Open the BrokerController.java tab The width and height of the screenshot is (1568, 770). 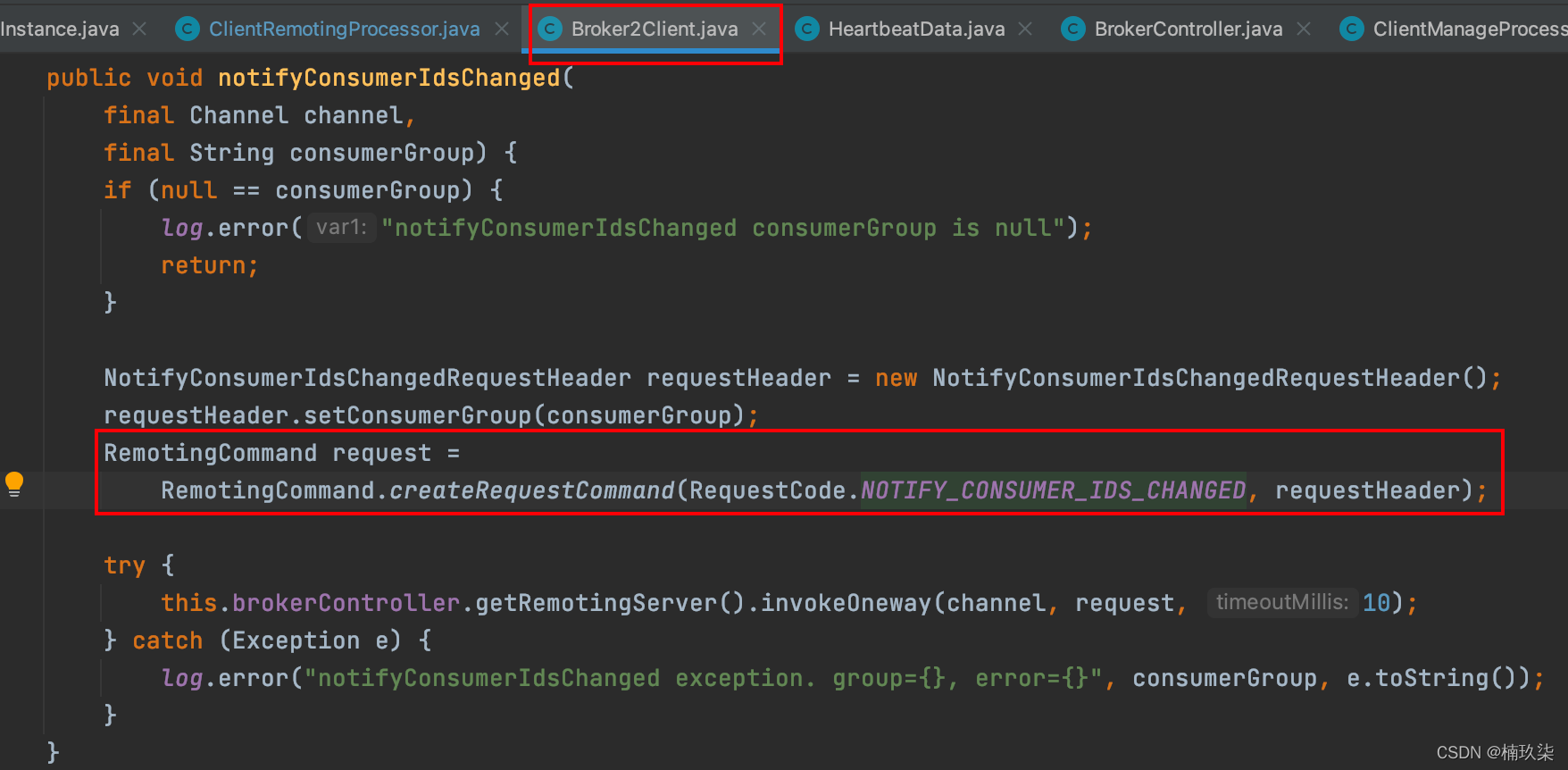tap(1188, 29)
